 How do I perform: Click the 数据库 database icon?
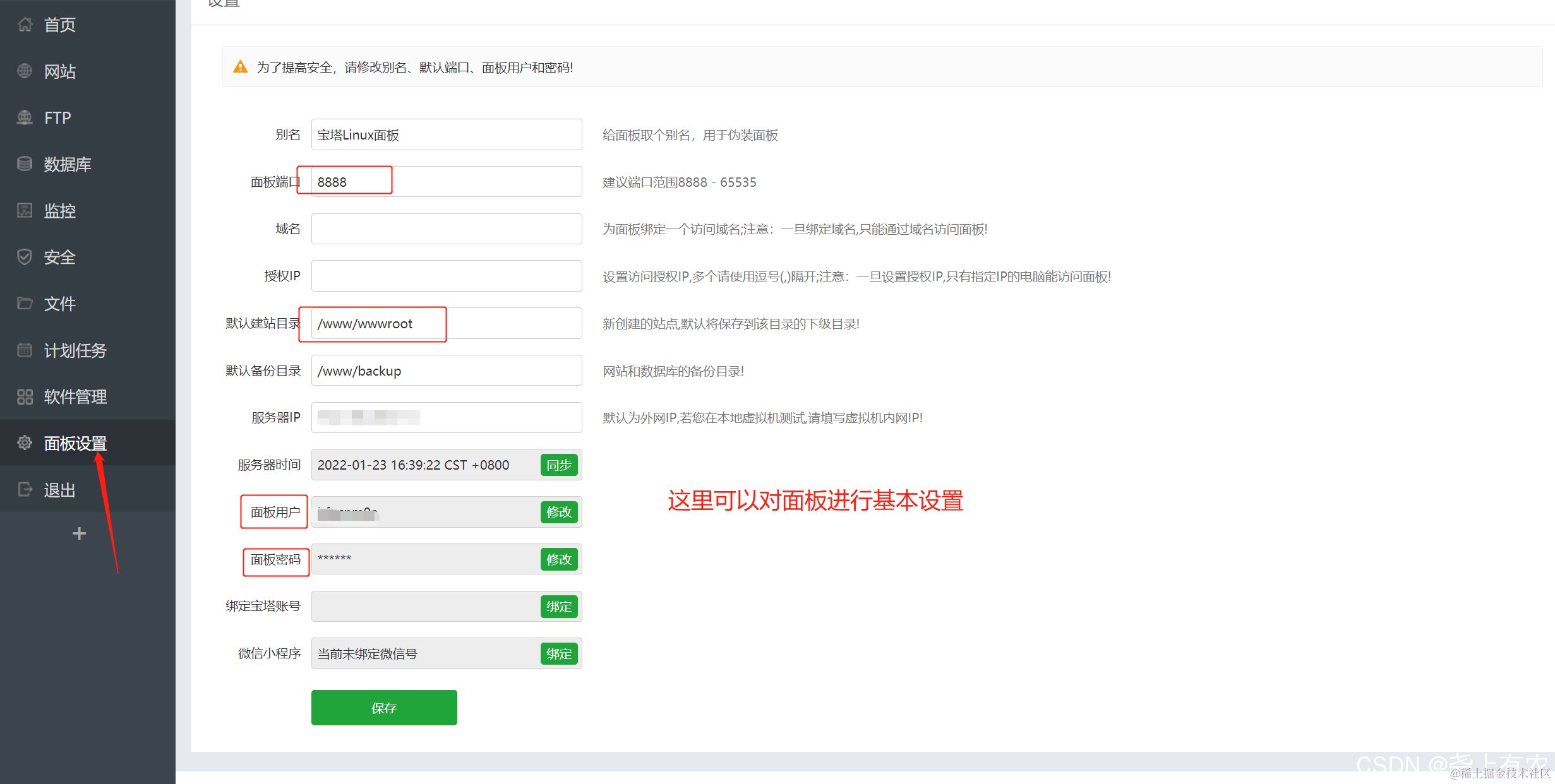coord(25,164)
